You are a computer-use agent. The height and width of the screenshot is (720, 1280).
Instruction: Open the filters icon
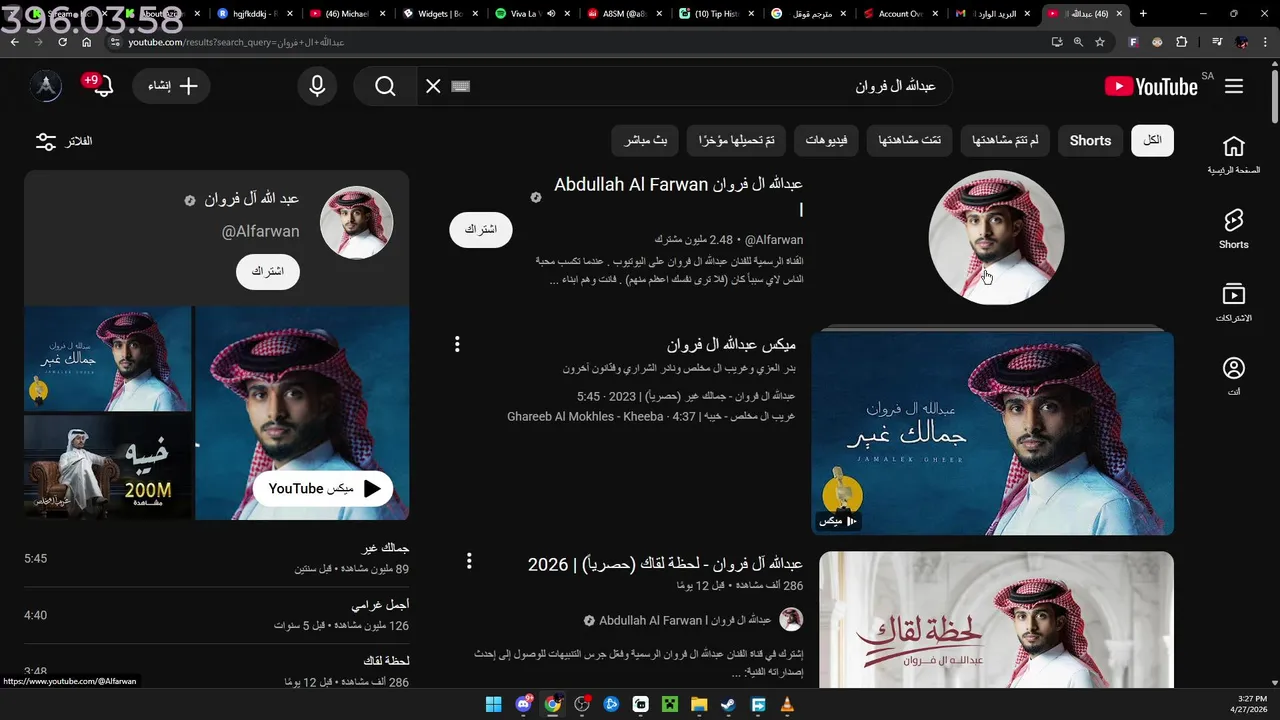coord(46,141)
